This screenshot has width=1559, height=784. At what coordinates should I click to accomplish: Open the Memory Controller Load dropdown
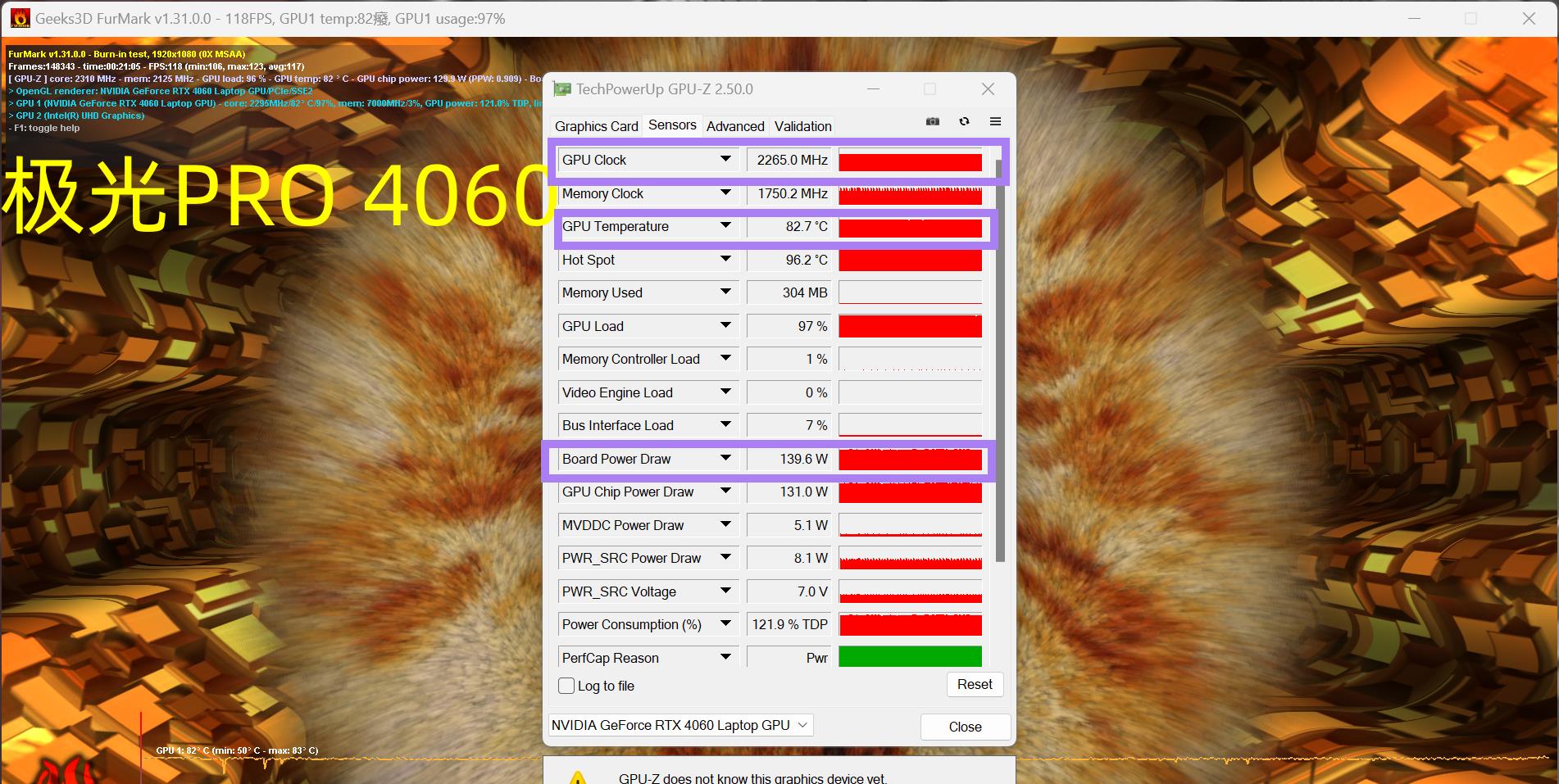tap(725, 359)
